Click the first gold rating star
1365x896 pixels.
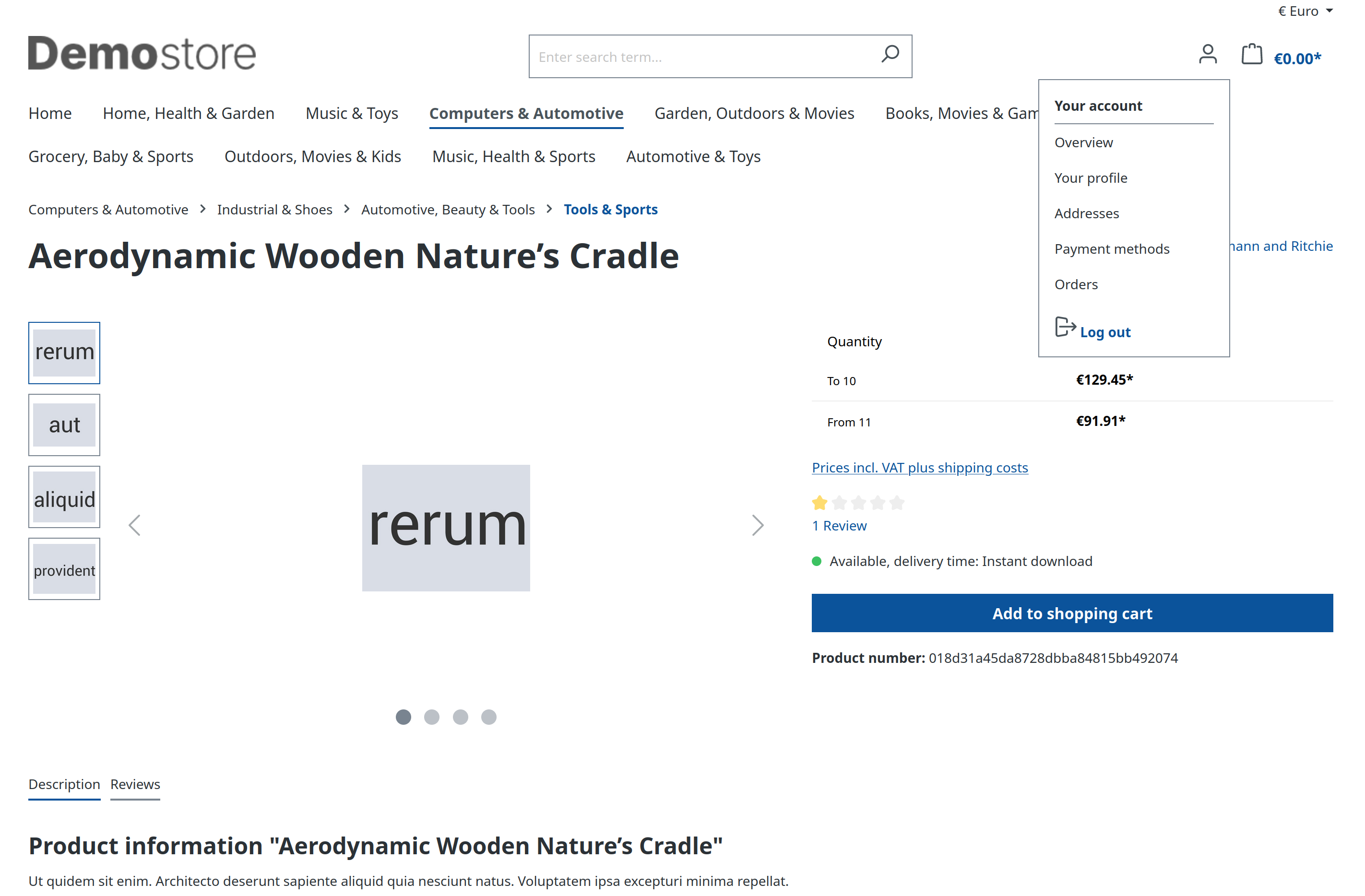pos(819,503)
